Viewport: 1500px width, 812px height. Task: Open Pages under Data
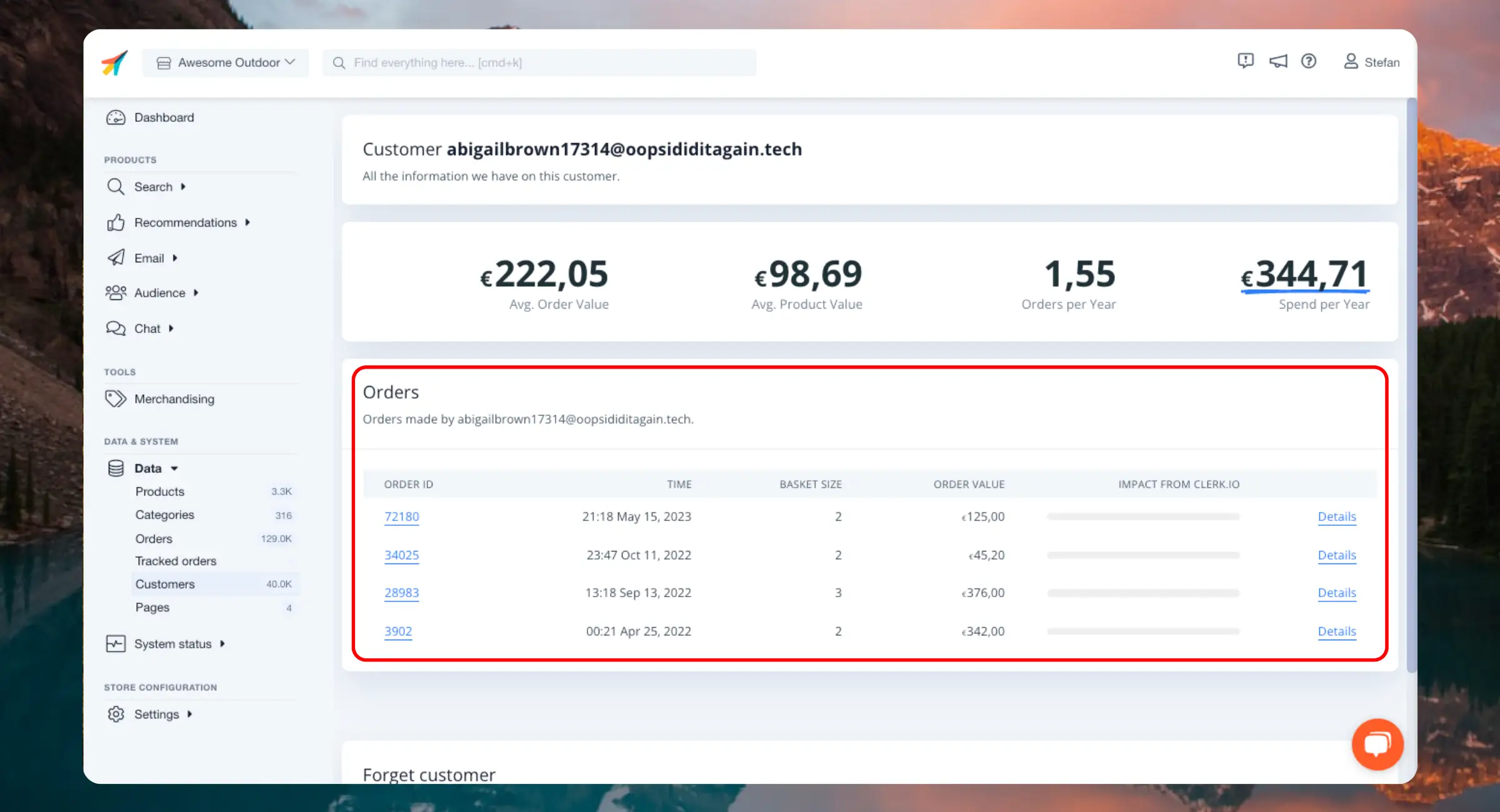point(152,607)
